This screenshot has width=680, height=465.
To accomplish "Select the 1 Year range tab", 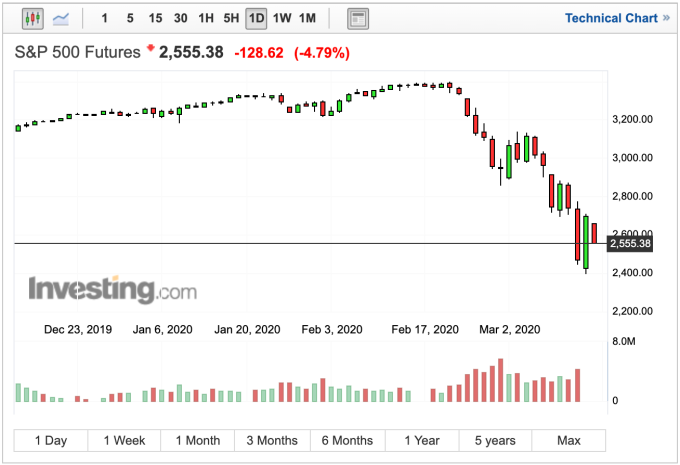I will click(422, 441).
